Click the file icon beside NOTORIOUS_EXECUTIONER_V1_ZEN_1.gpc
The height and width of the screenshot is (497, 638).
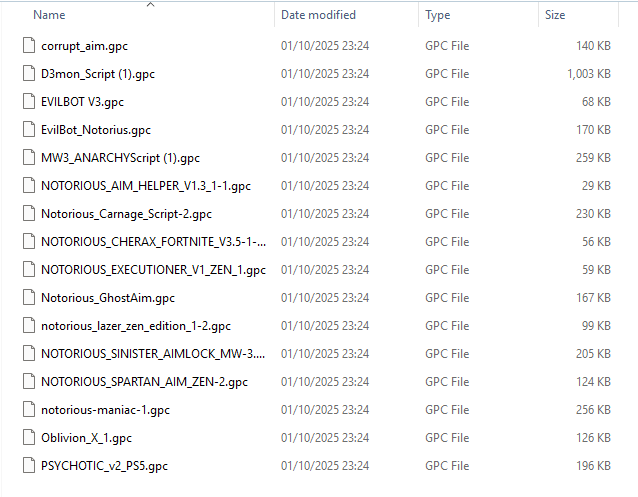(x=29, y=269)
